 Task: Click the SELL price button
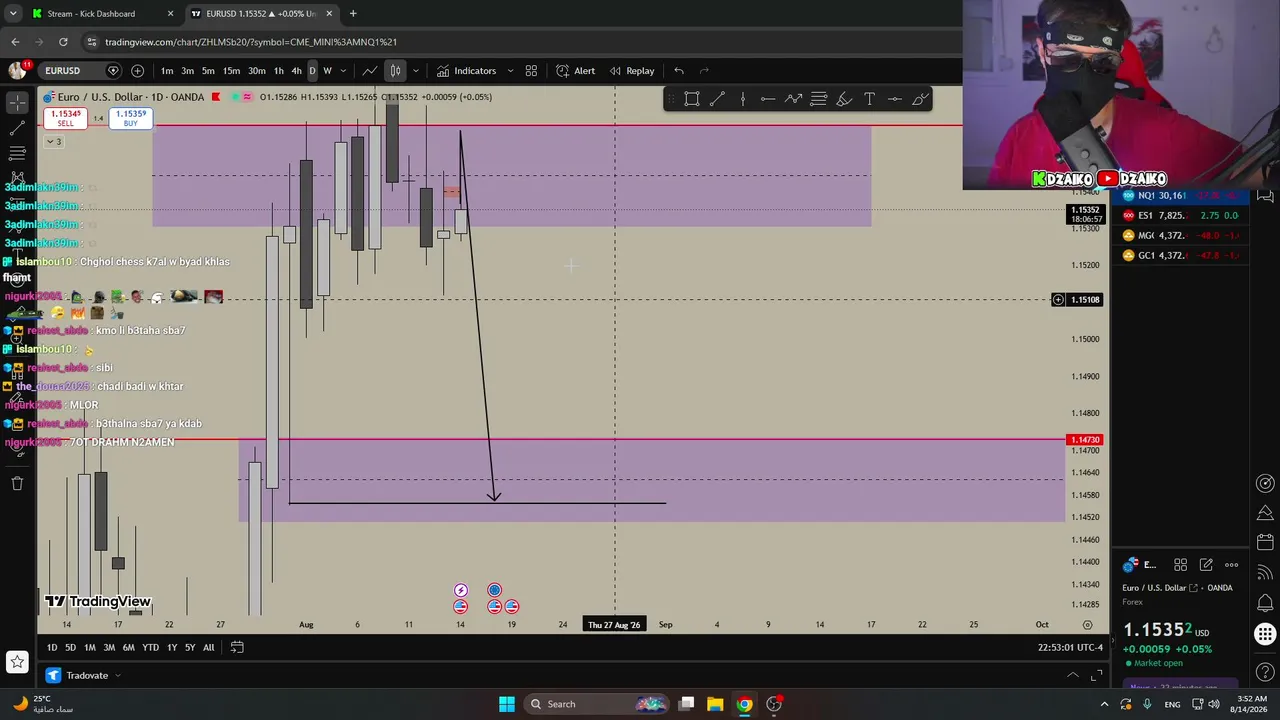(x=65, y=118)
